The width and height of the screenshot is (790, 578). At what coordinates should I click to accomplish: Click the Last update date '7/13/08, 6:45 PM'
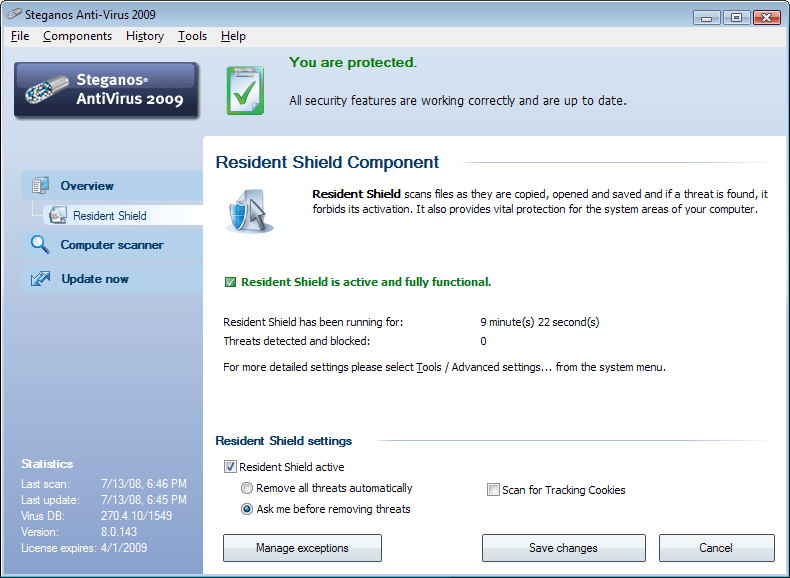point(144,500)
